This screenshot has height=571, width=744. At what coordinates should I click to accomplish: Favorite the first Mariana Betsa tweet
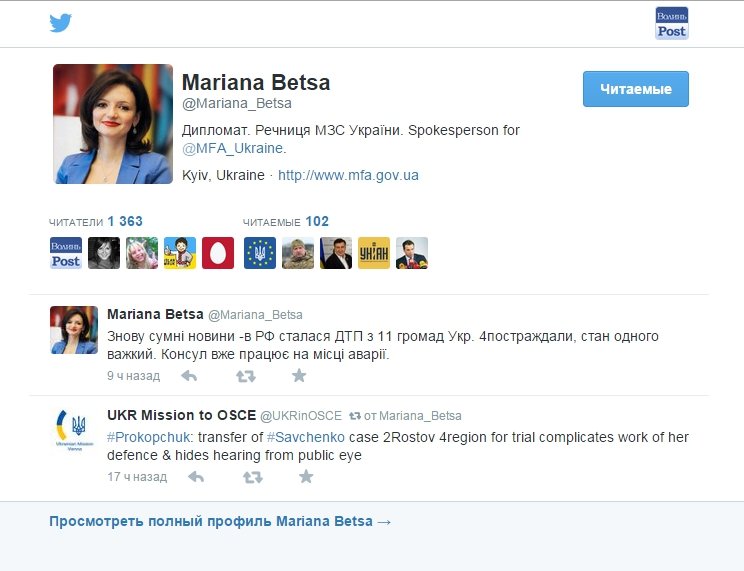click(x=299, y=376)
